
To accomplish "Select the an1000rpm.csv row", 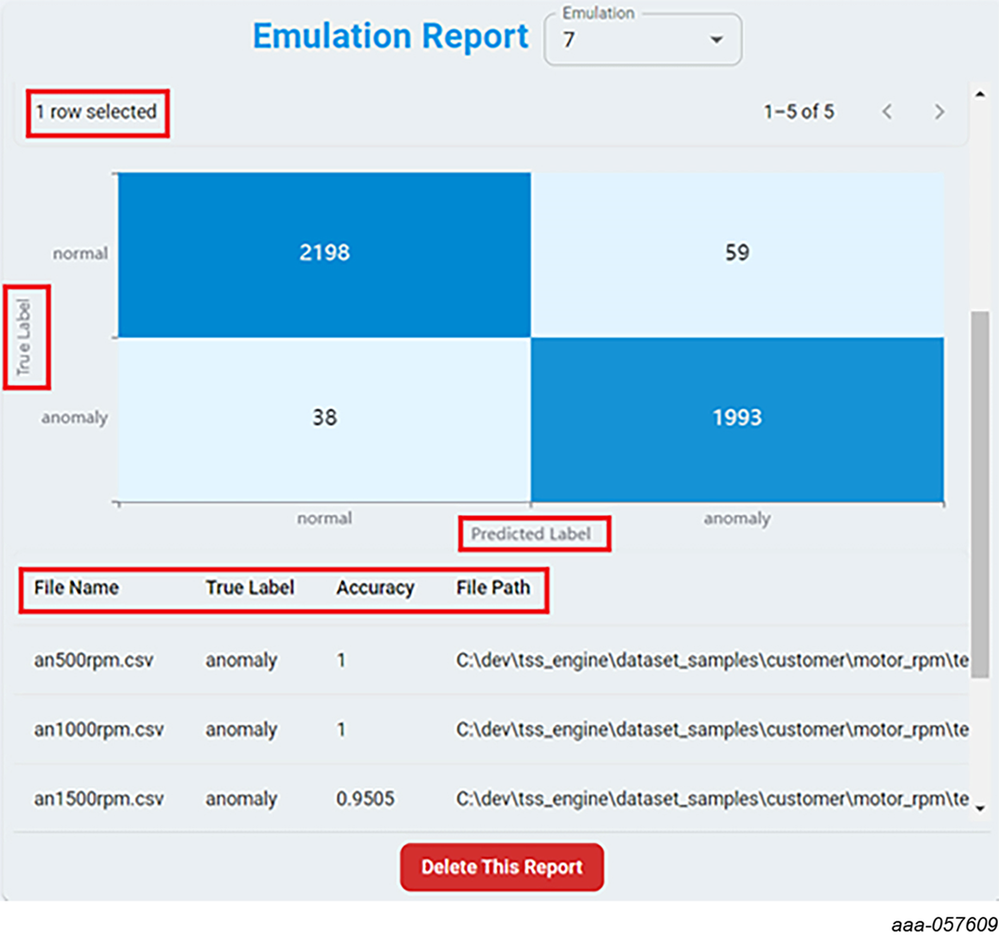I will click(x=491, y=729).
